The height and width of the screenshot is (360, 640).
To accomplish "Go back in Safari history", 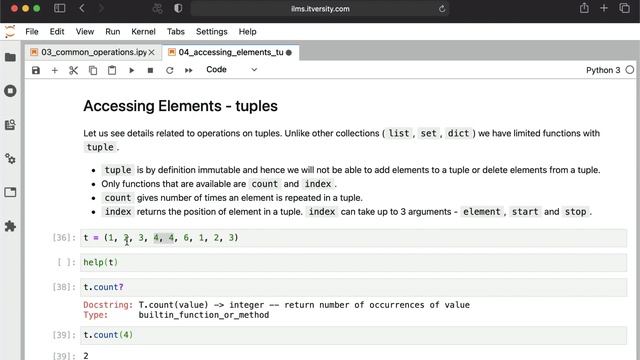I will pyautogui.click(x=82, y=8).
